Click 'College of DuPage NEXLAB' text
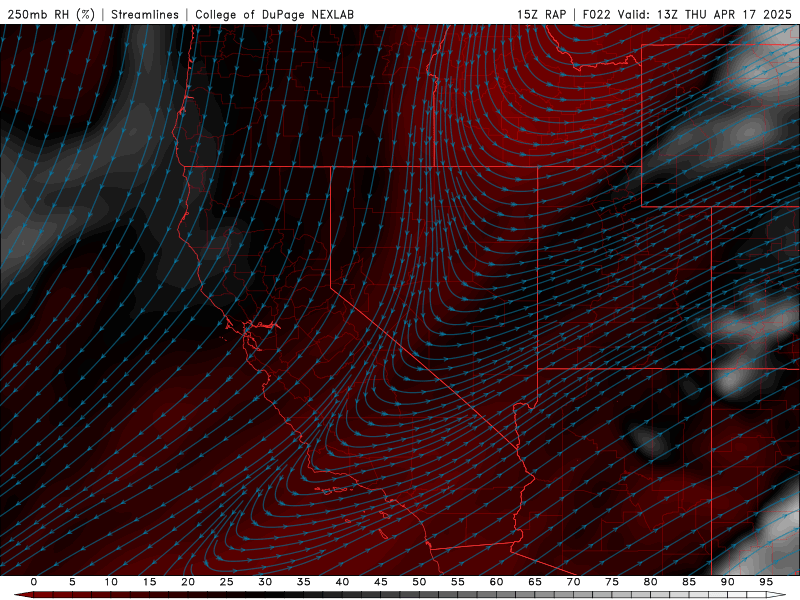The image size is (800, 600). pos(274,14)
